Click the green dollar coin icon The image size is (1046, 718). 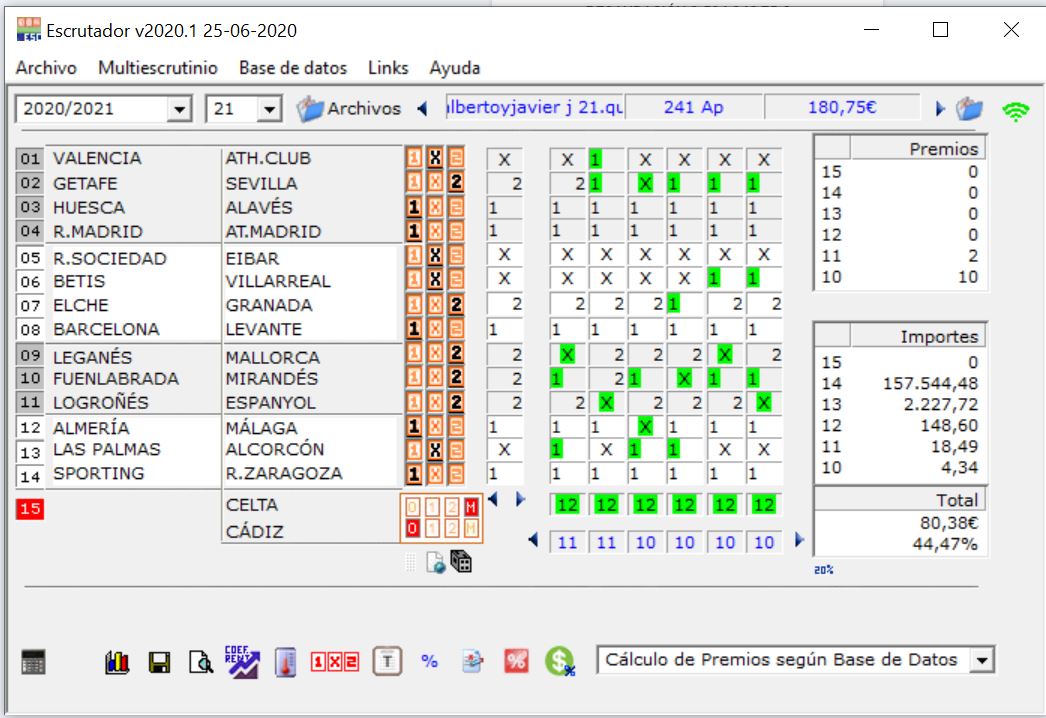(x=560, y=661)
